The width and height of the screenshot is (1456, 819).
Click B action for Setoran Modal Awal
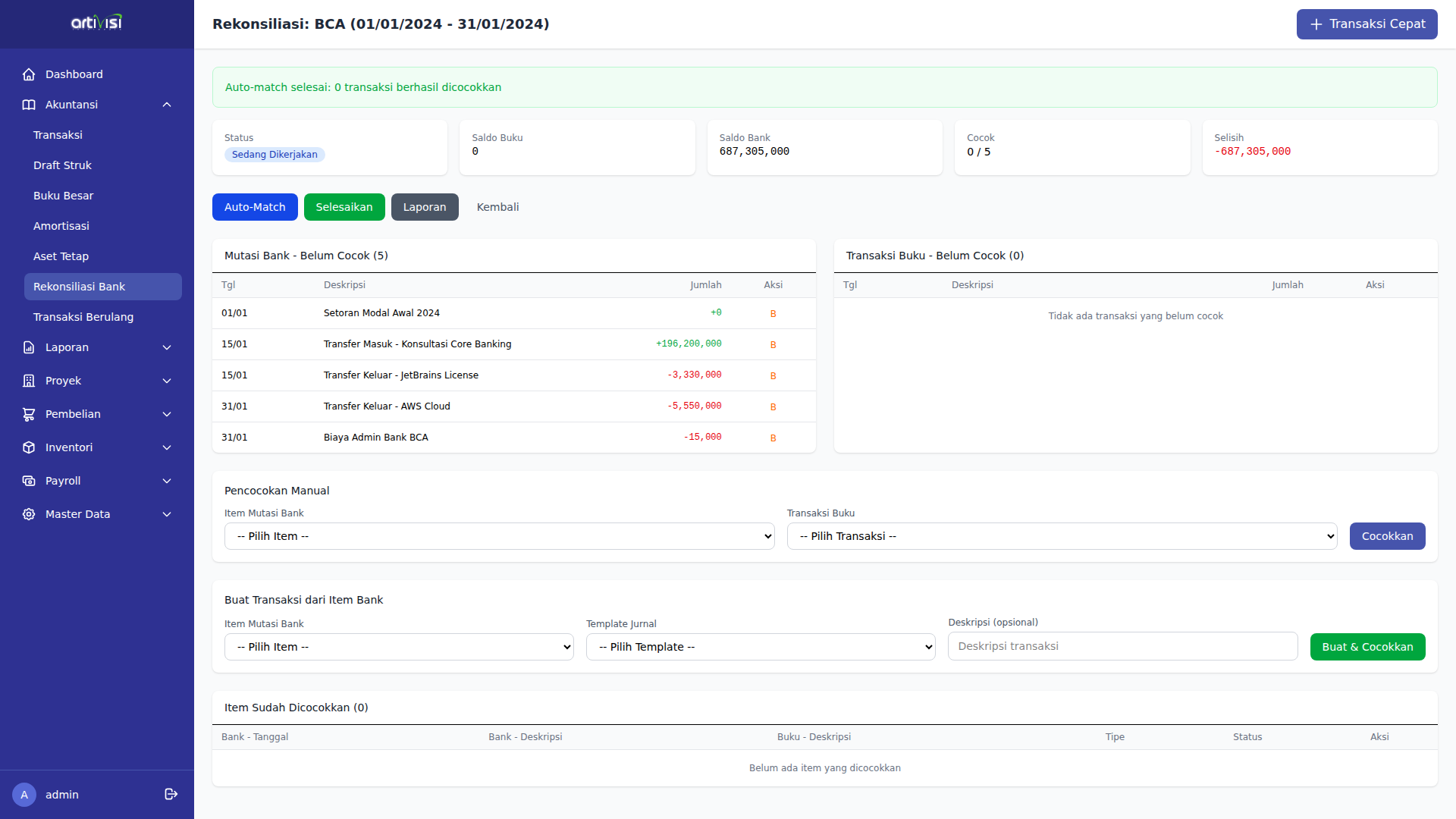[x=773, y=314]
